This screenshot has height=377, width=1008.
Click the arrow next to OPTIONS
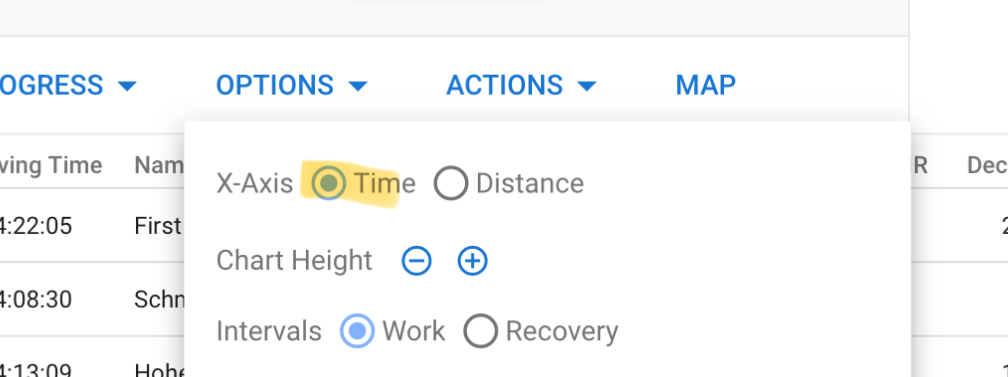pos(357,86)
